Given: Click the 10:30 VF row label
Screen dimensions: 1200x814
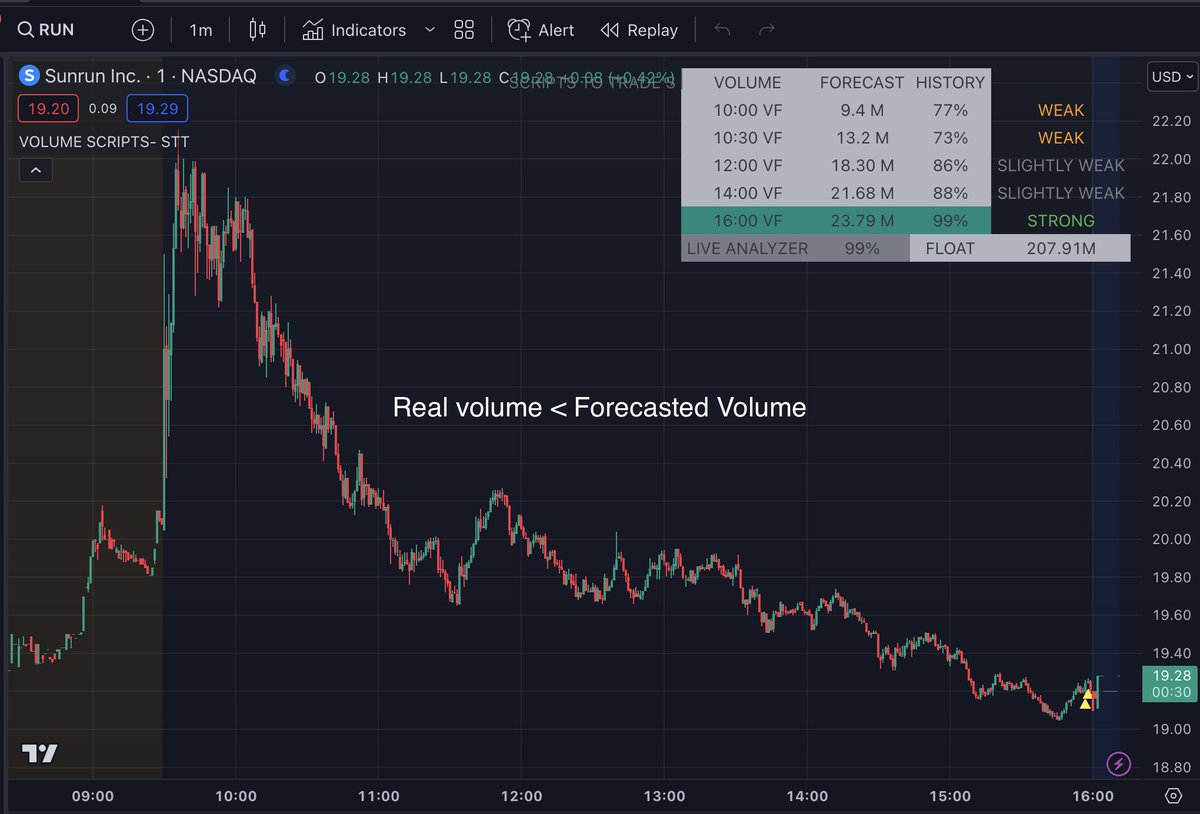Looking at the screenshot, I should click(748, 138).
